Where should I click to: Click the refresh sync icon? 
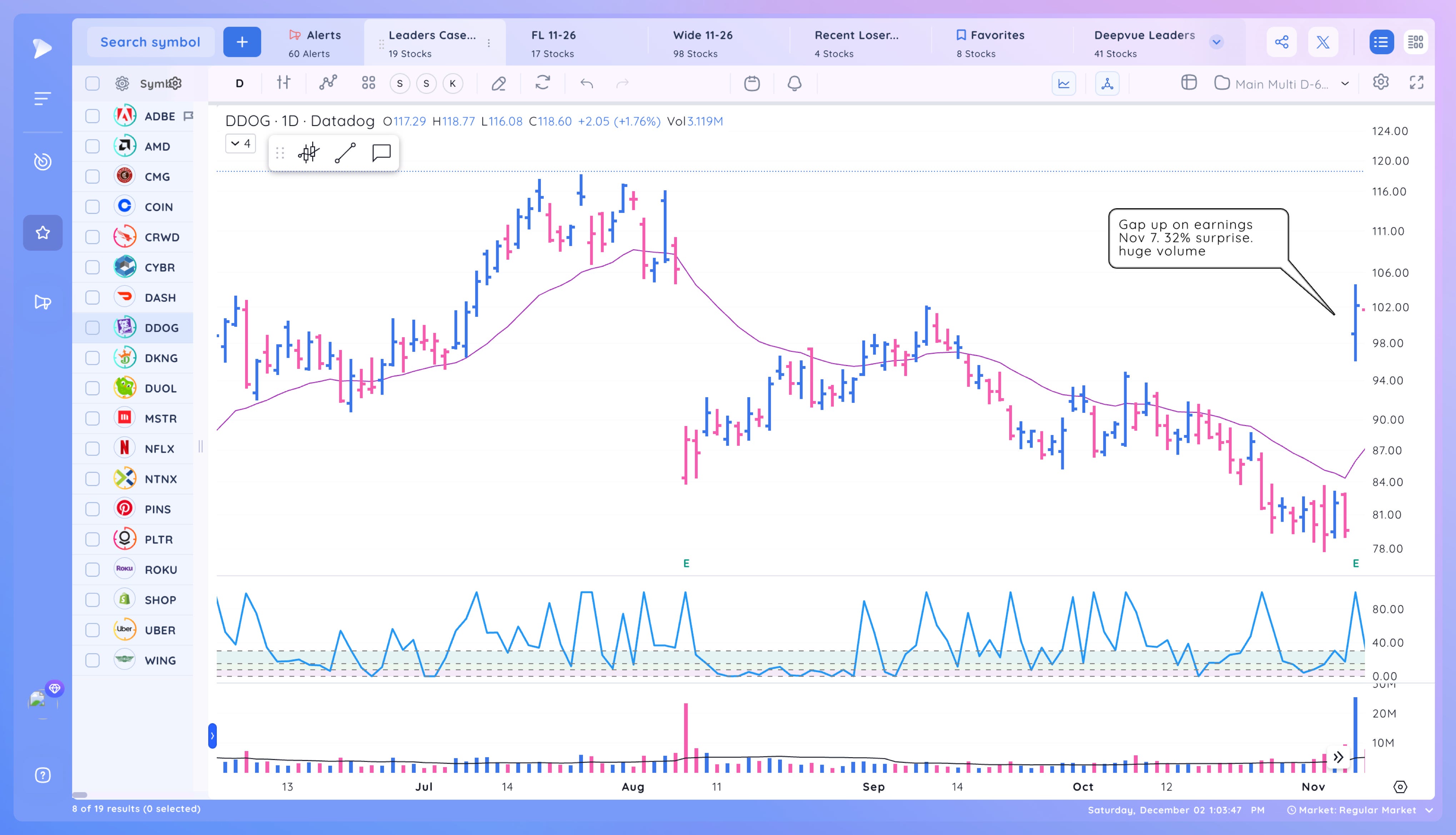pos(543,83)
